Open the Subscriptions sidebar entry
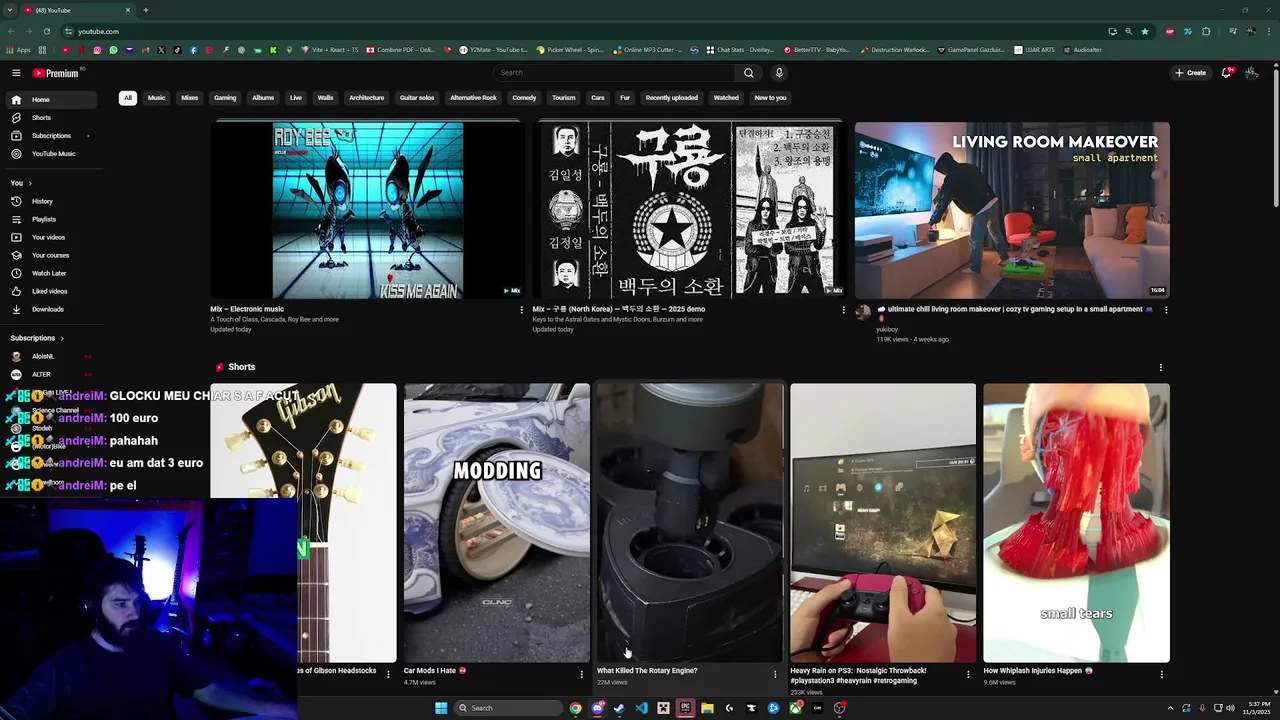Image resolution: width=1280 pixels, height=720 pixels. pyautogui.click(x=50, y=136)
